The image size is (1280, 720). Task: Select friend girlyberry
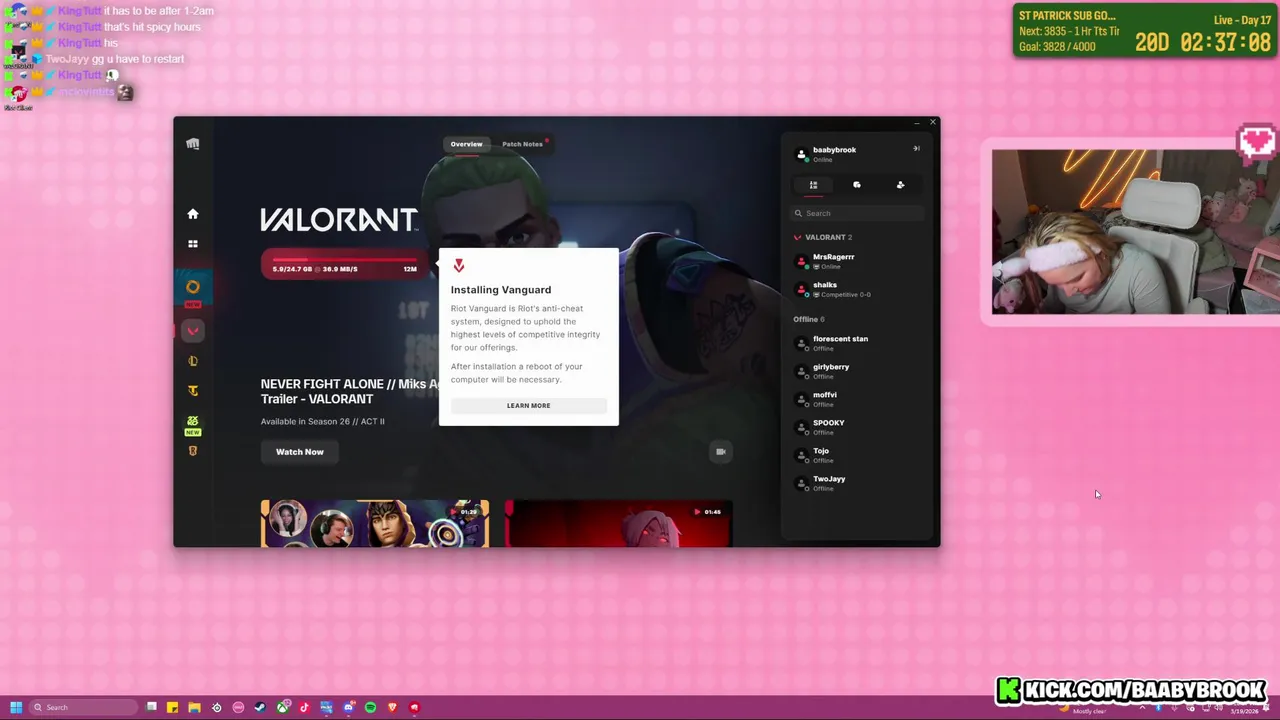[x=858, y=371]
